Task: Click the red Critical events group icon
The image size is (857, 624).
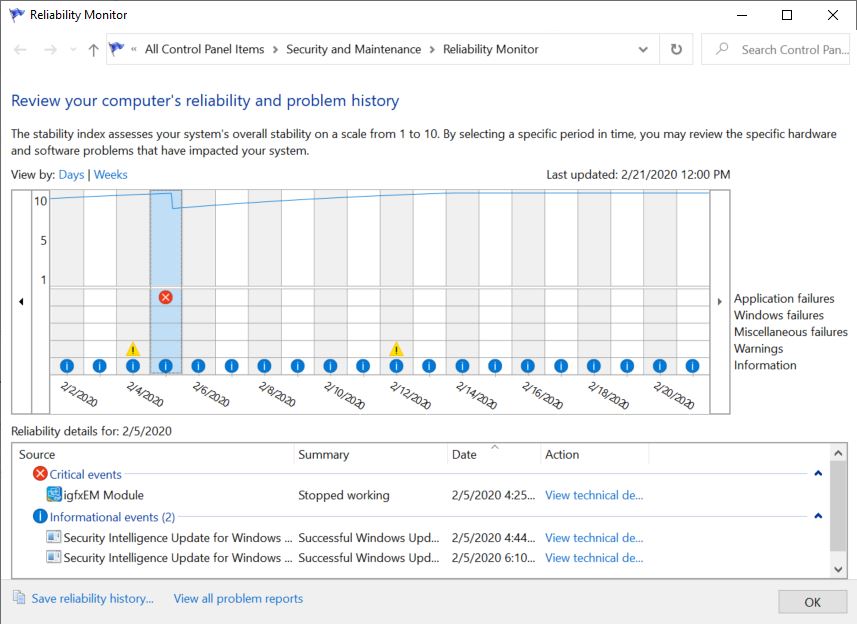Action: pos(40,474)
